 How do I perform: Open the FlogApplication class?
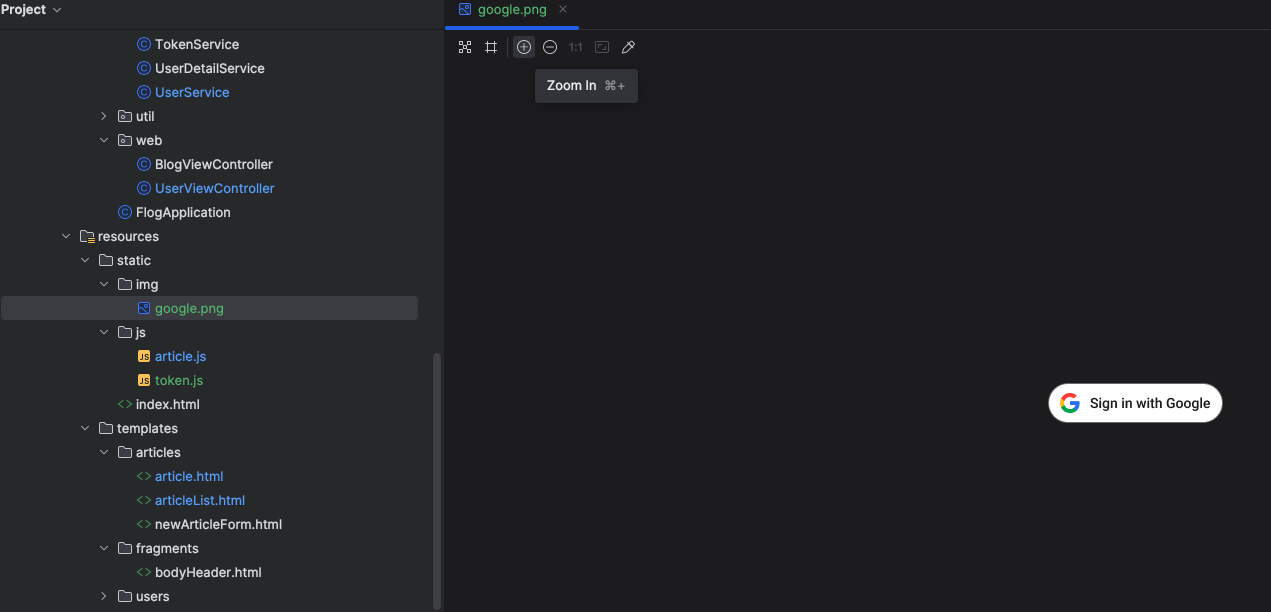183,212
